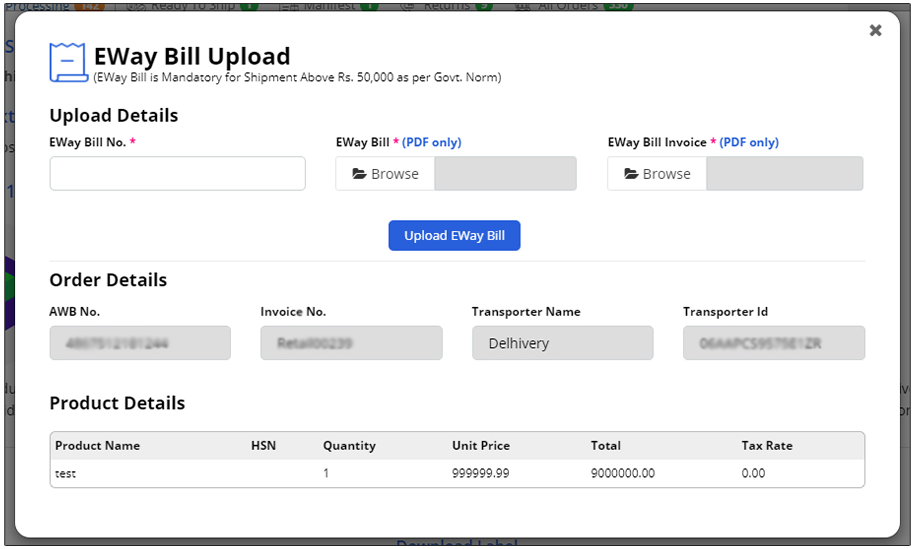The height and width of the screenshot is (549, 914).
Task: Click the quantity value 1 in the test row
Action: (326, 473)
